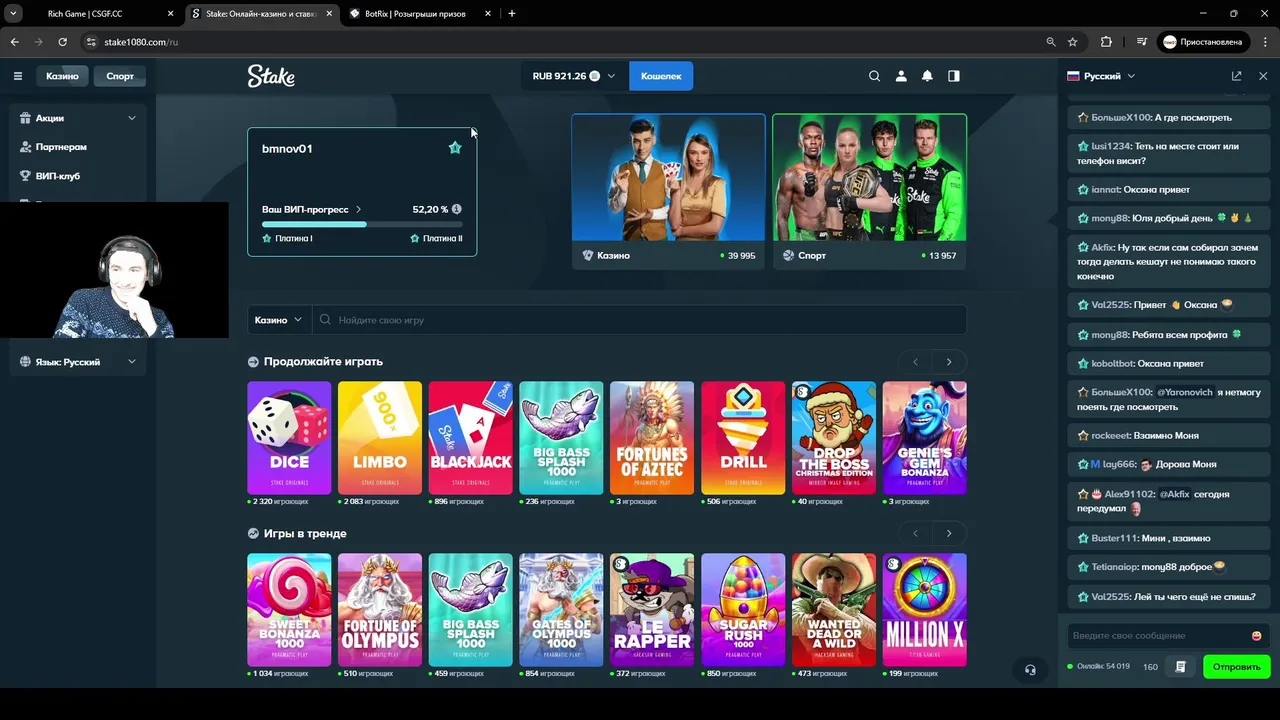Open the user profile icon
The image size is (1280, 720).
click(x=901, y=76)
